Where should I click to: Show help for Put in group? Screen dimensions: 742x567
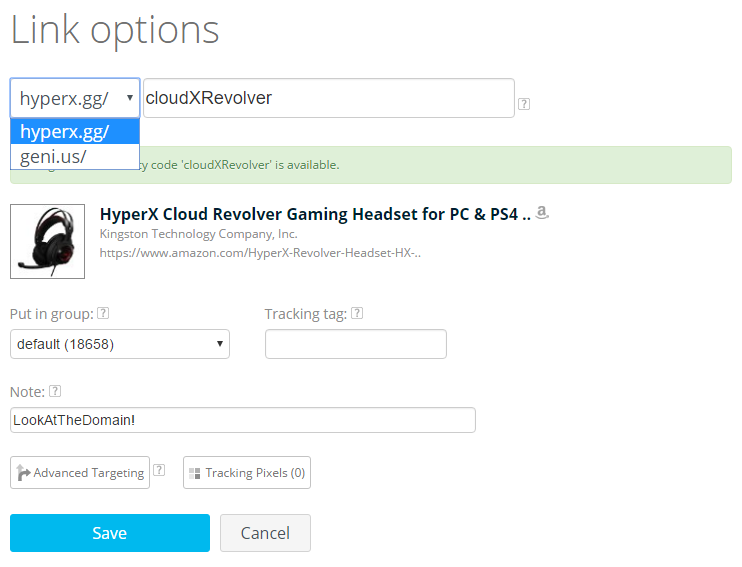coord(103,314)
